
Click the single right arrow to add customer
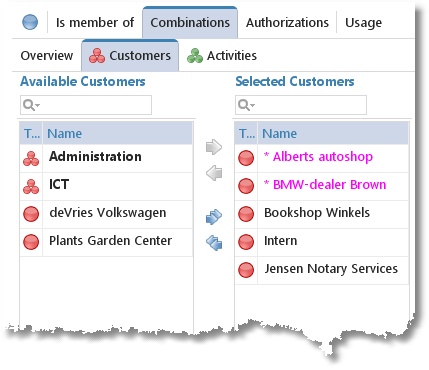pos(214,147)
